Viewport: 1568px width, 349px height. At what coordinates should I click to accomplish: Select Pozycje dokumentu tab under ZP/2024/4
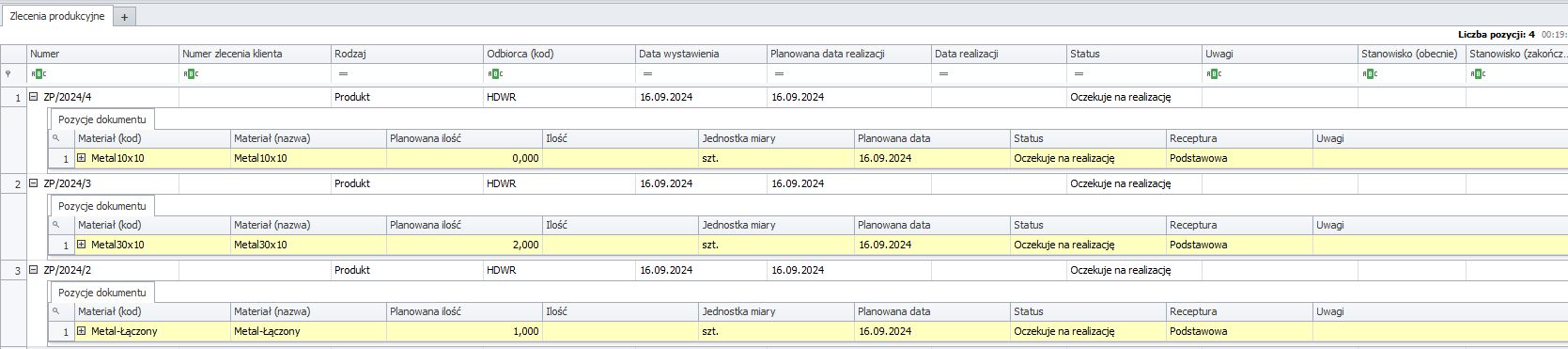coord(102,119)
